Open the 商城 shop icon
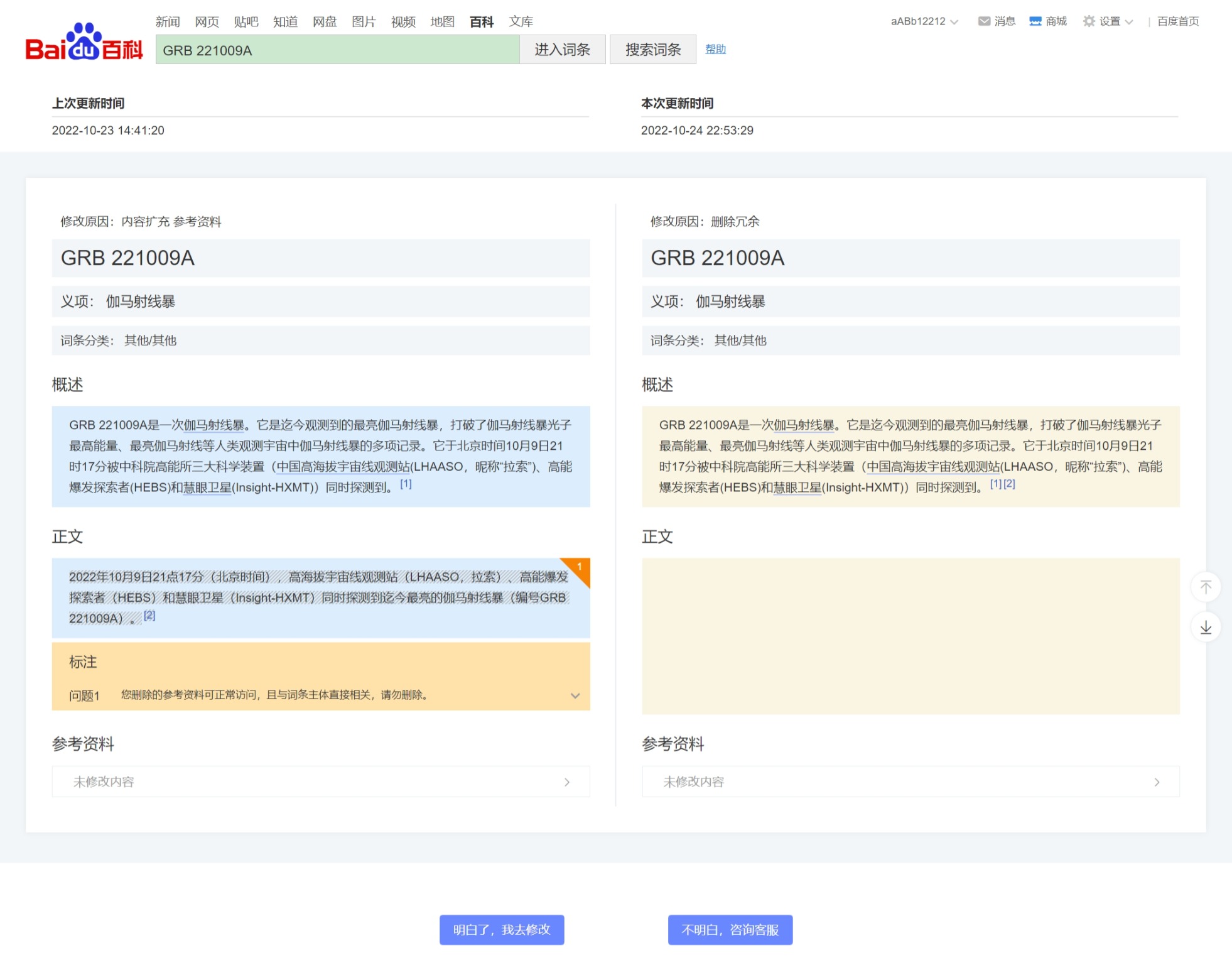The image size is (1232, 970). (1035, 21)
